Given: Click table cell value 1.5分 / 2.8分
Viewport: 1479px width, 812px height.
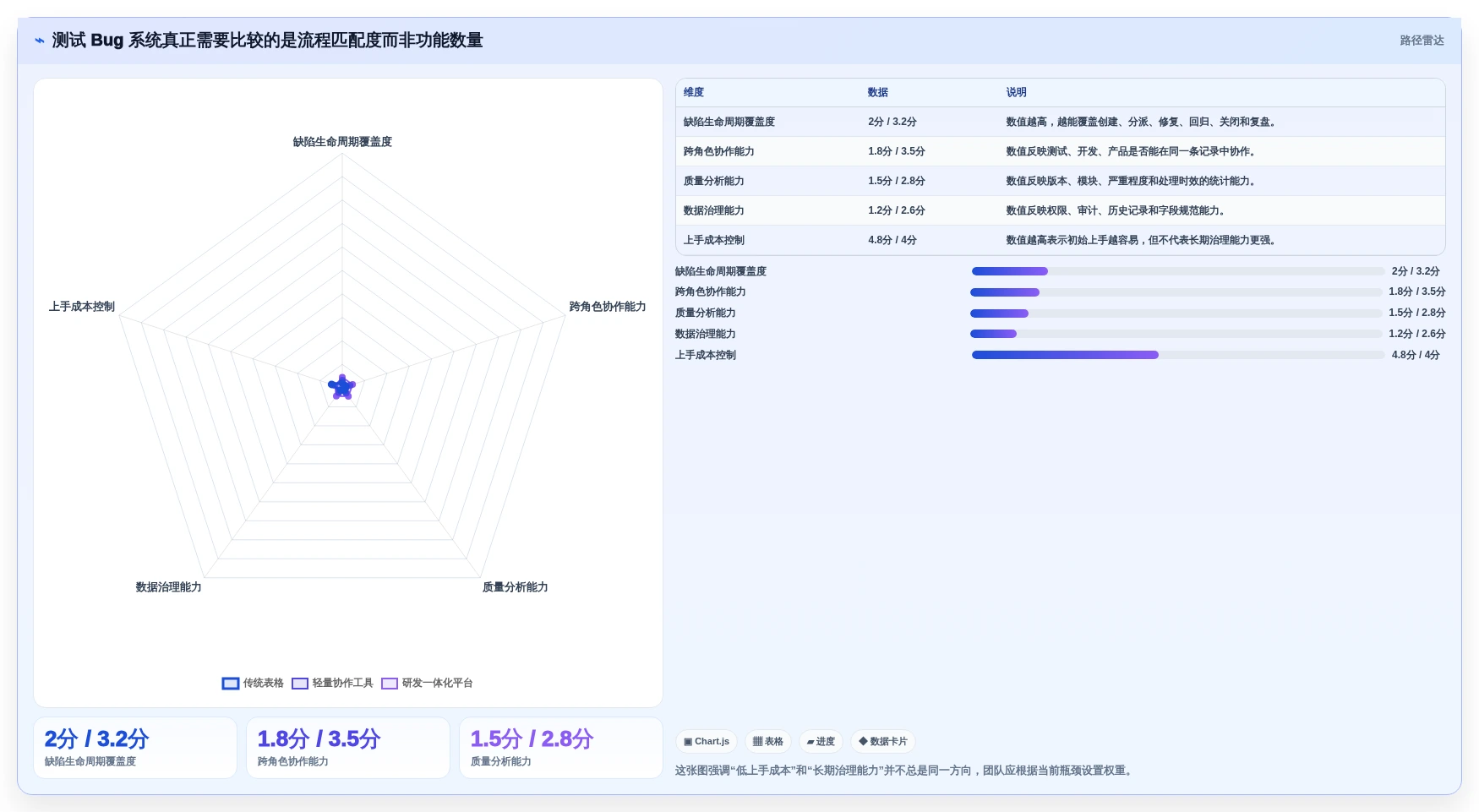Looking at the screenshot, I should (x=897, y=181).
